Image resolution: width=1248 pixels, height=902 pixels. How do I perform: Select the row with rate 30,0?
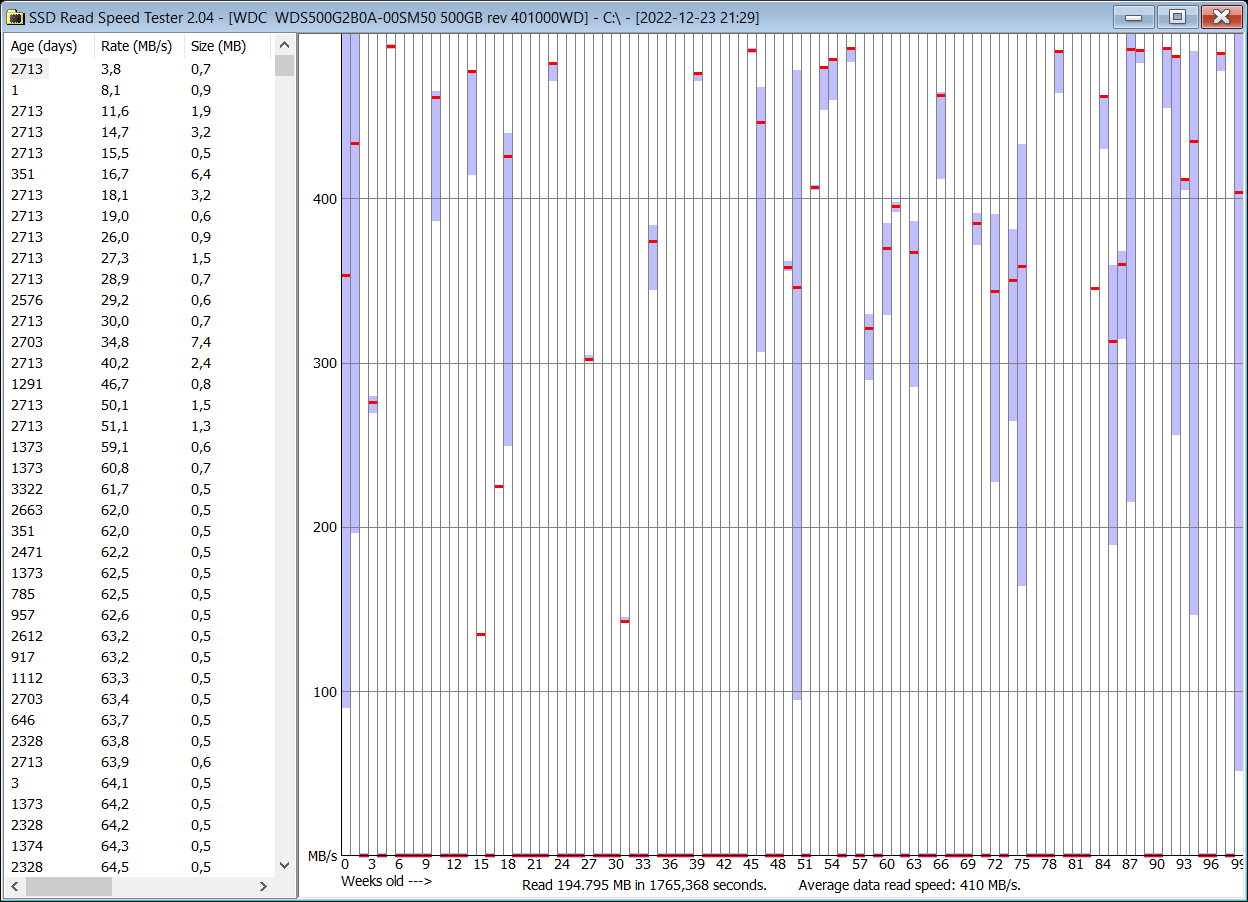tap(140, 320)
